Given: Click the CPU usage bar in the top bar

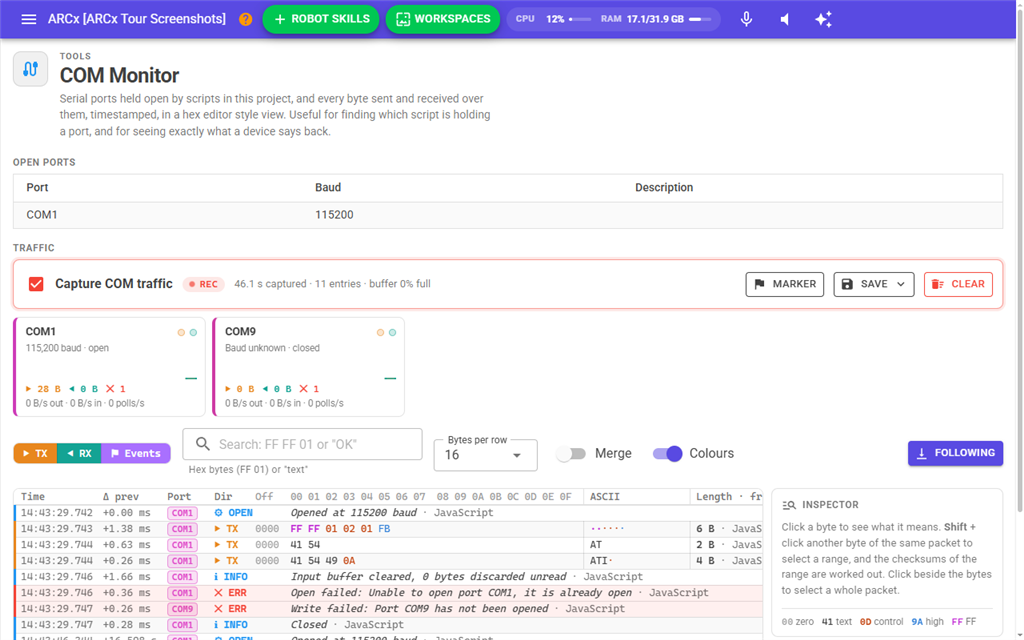Looking at the screenshot, I should 580,19.
